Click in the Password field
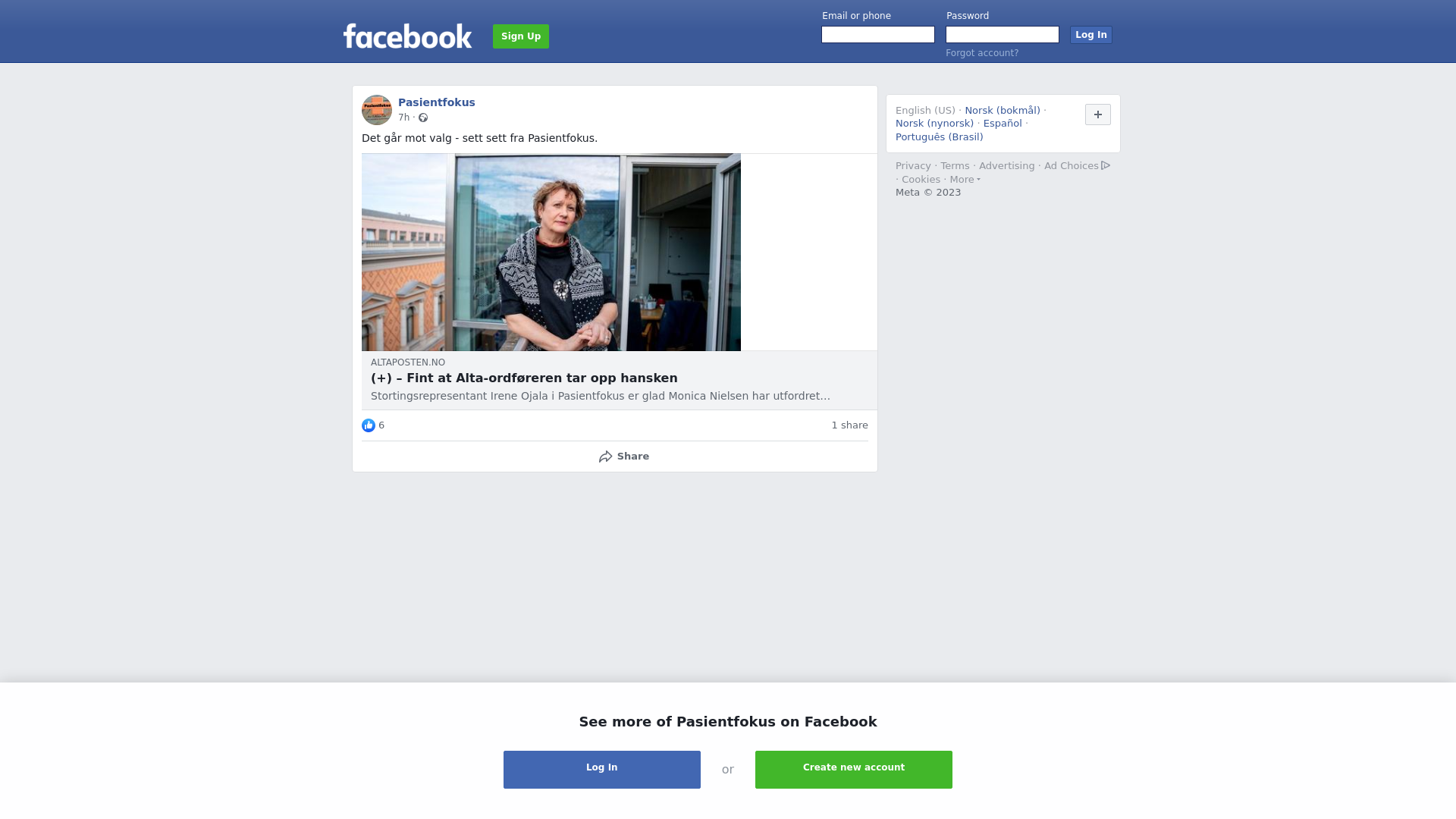 pyautogui.click(x=1003, y=35)
